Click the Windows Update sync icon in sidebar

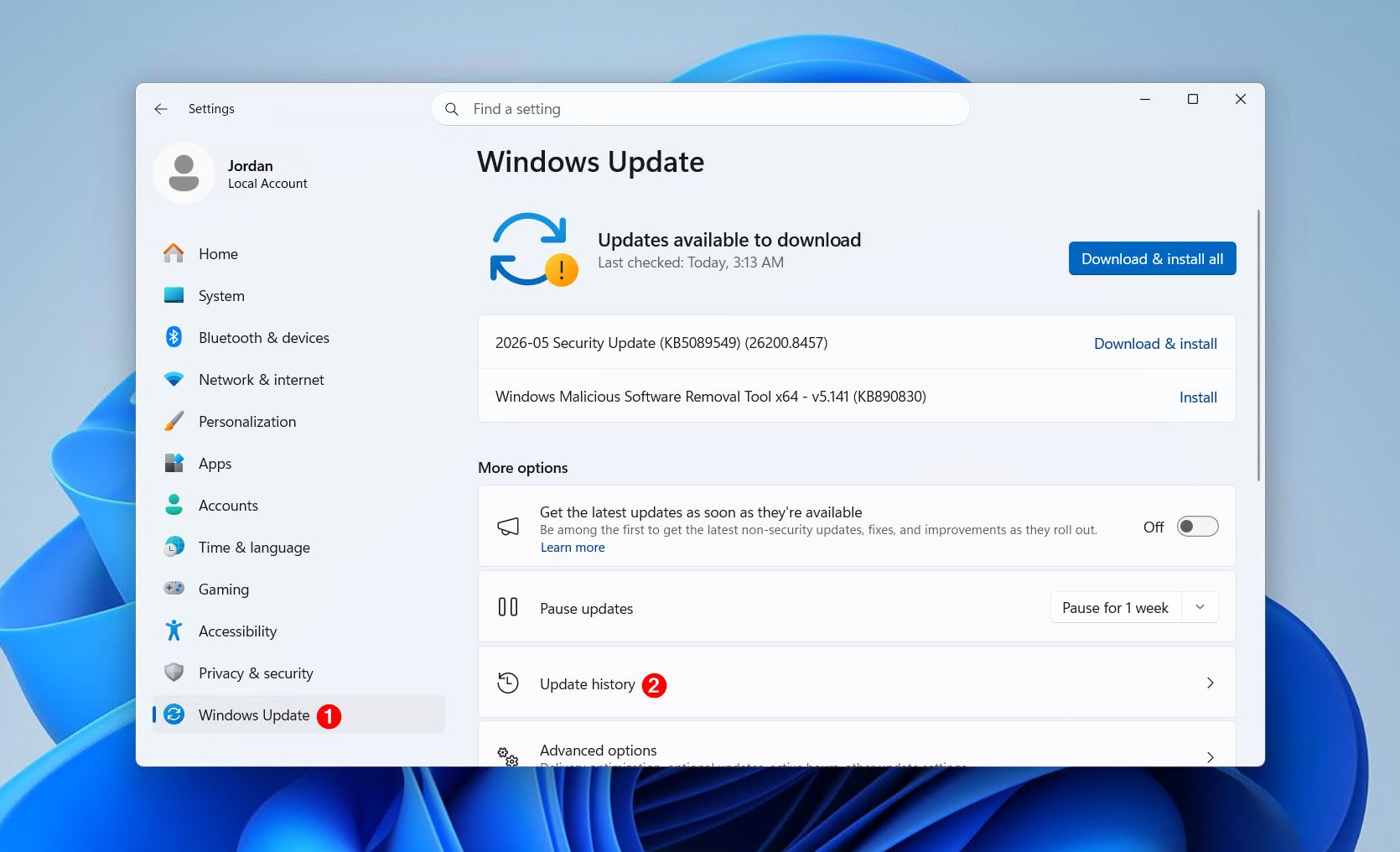(174, 714)
